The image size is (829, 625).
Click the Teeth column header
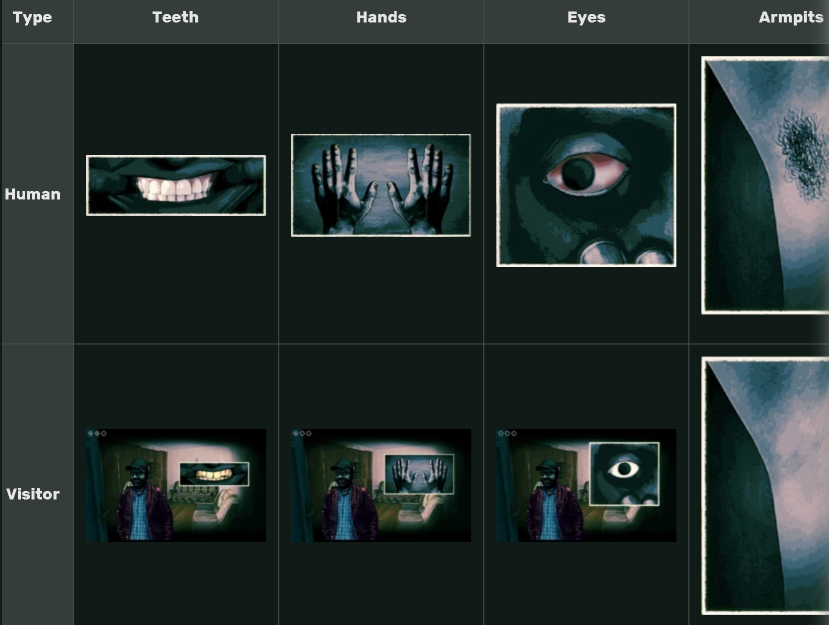point(176,17)
